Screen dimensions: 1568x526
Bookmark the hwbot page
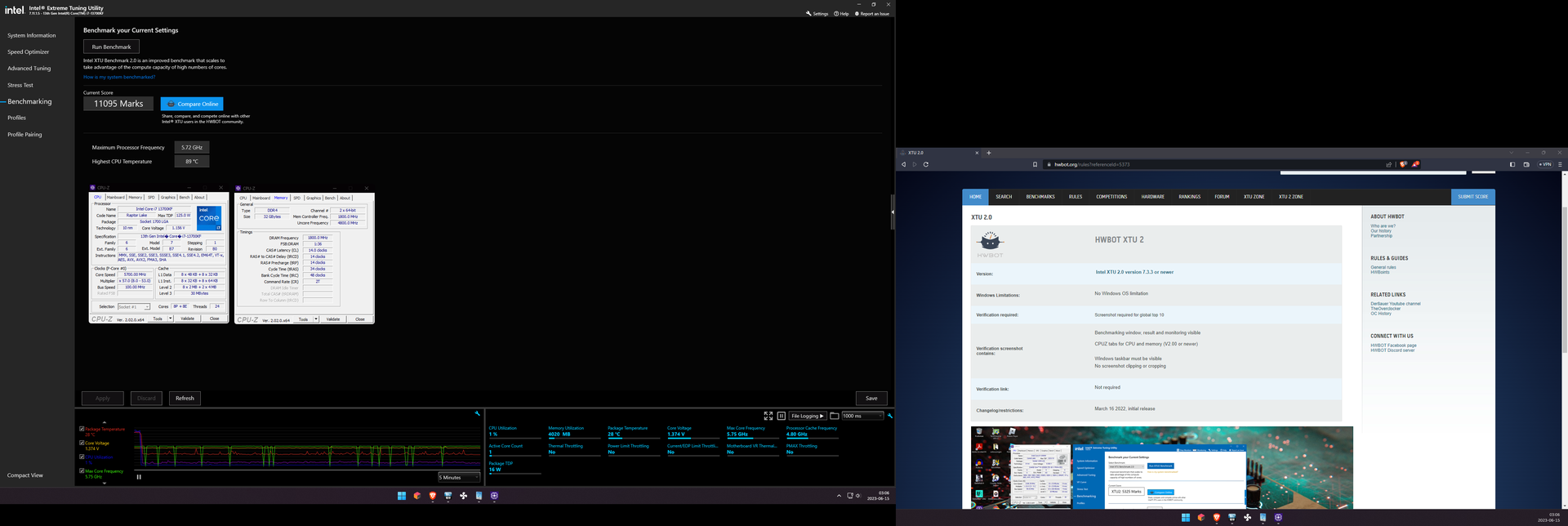pyautogui.click(x=1035, y=164)
